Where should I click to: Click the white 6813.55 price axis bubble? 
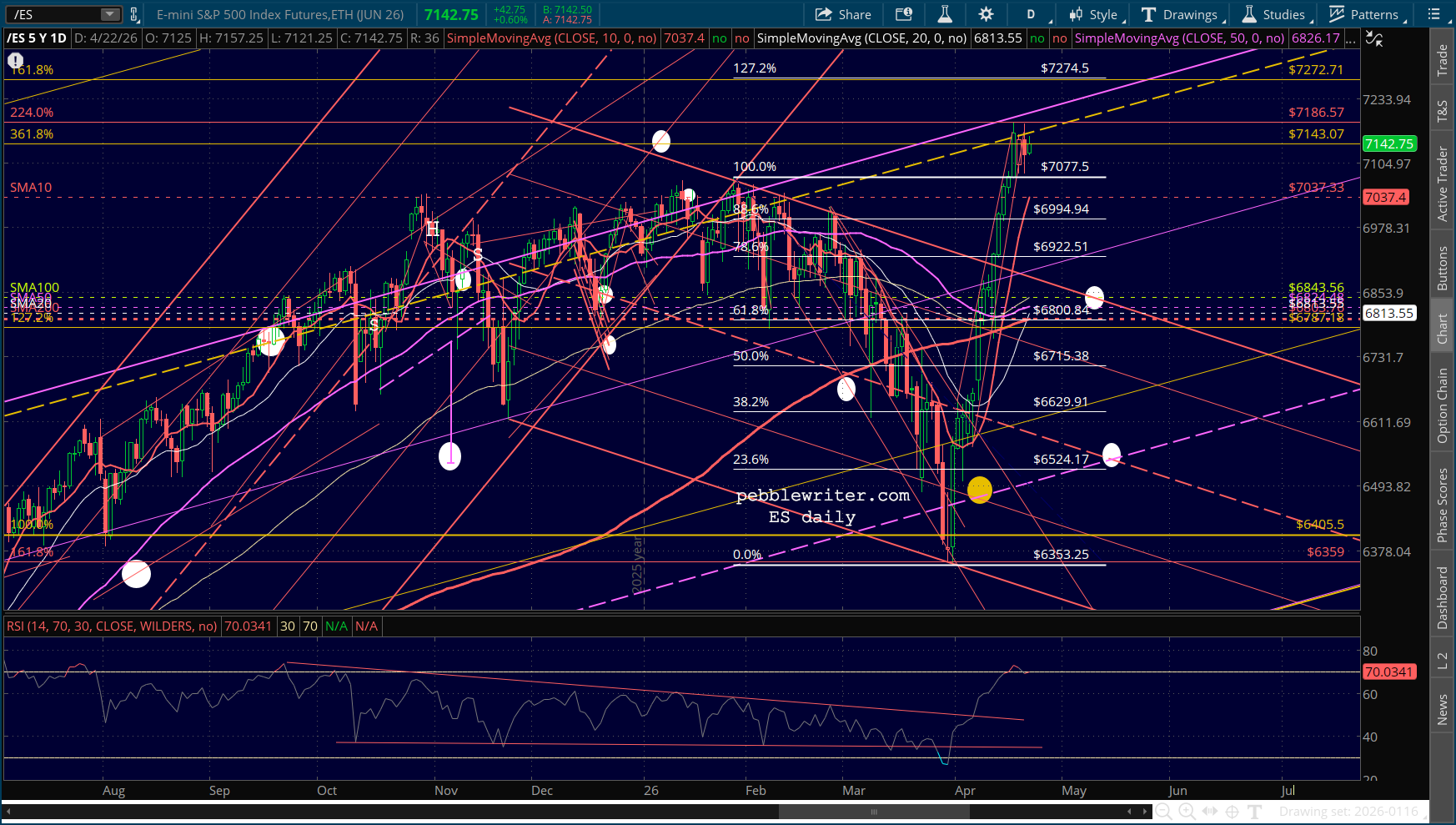[1389, 313]
